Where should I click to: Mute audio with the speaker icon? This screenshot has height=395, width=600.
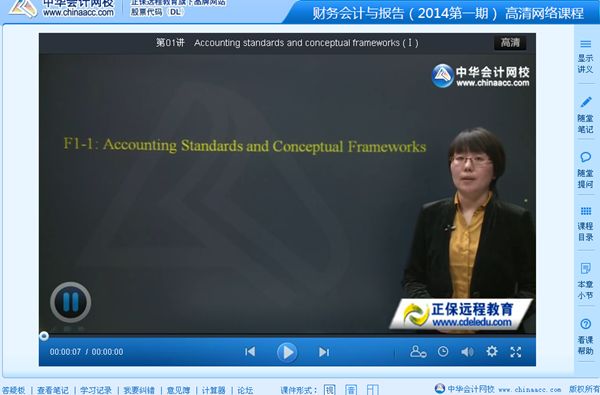(467, 351)
